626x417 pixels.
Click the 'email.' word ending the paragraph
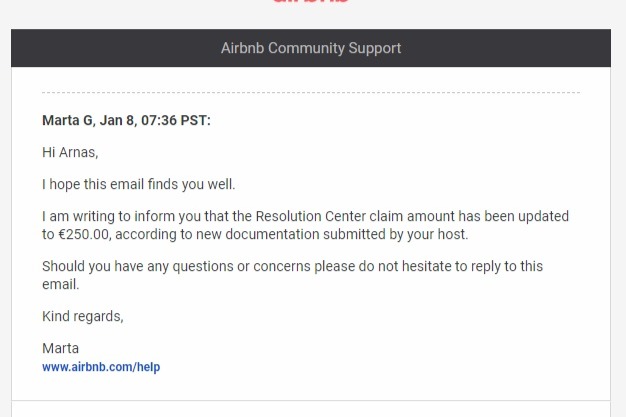61,284
